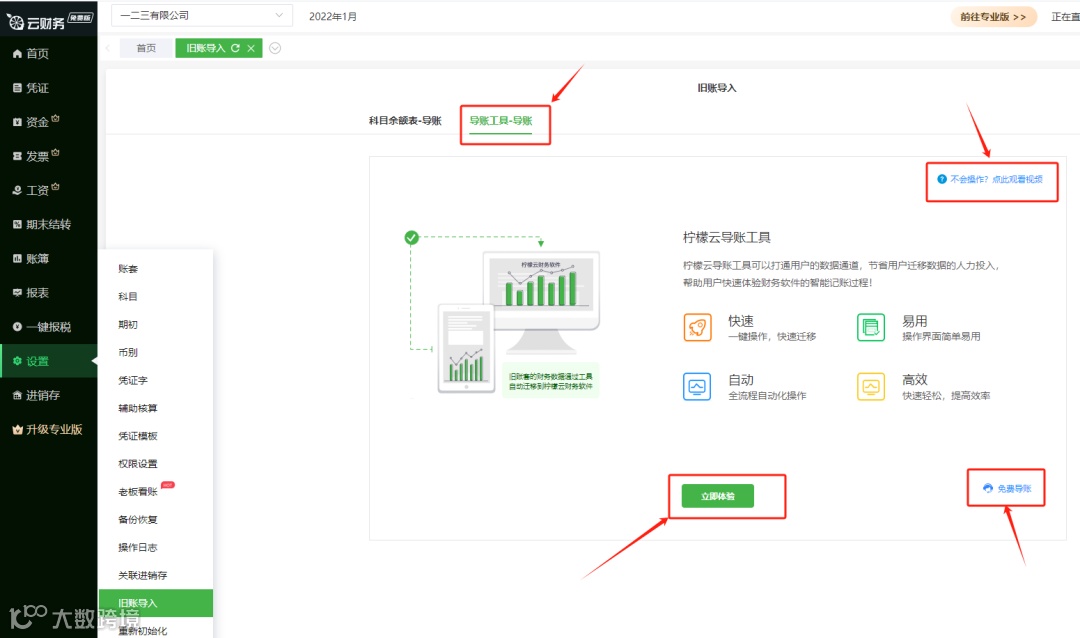Click the 账簿 ledger icon in the sidebar
Viewport: 1080px width, 638px height.
tap(17, 258)
